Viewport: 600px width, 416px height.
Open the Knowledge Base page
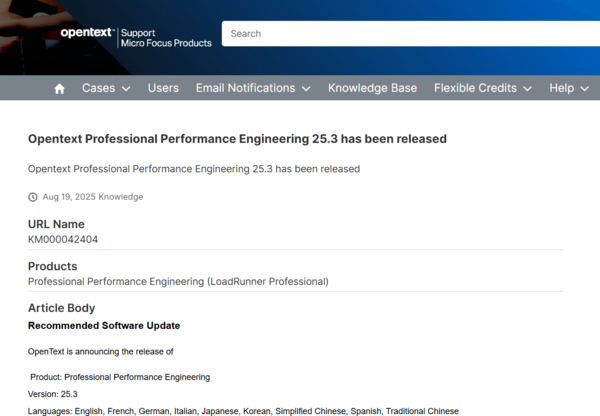pyautogui.click(x=372, y=88)
